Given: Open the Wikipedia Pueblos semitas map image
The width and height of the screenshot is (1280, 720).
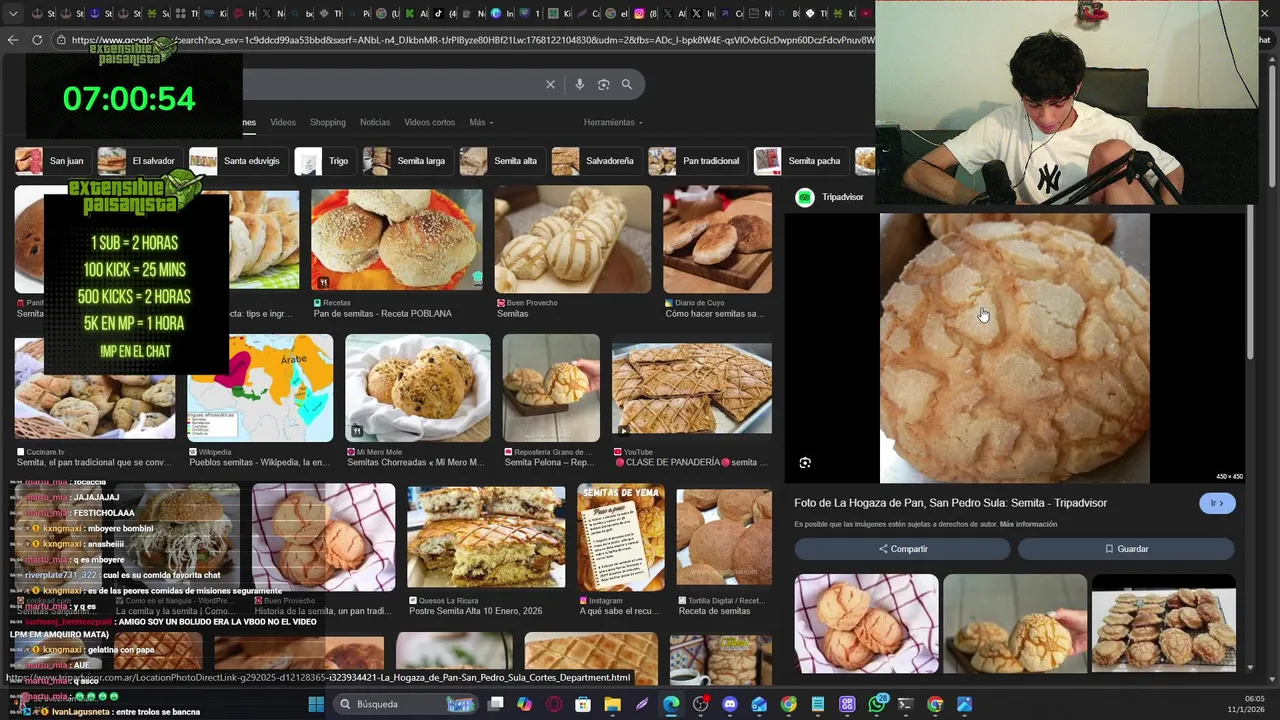Looking at the screenshot, I should [260, 388].
